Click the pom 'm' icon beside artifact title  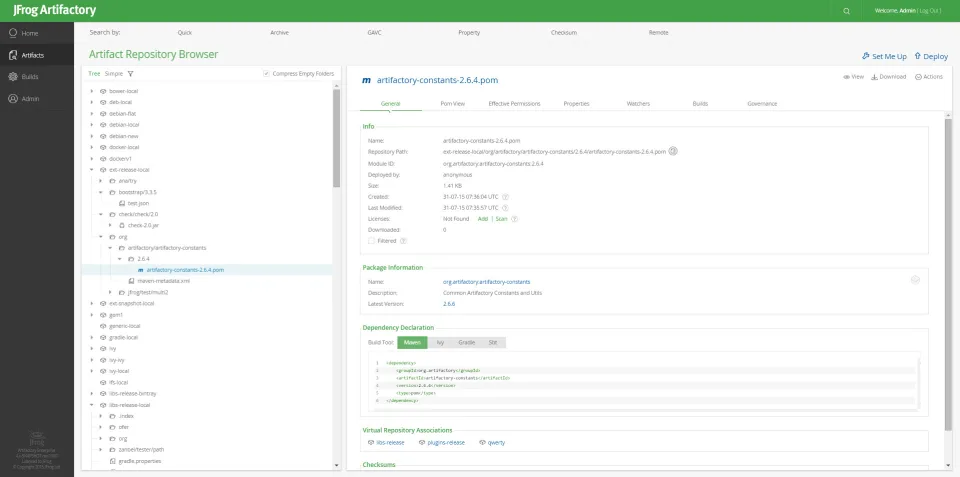coord(366,80)
